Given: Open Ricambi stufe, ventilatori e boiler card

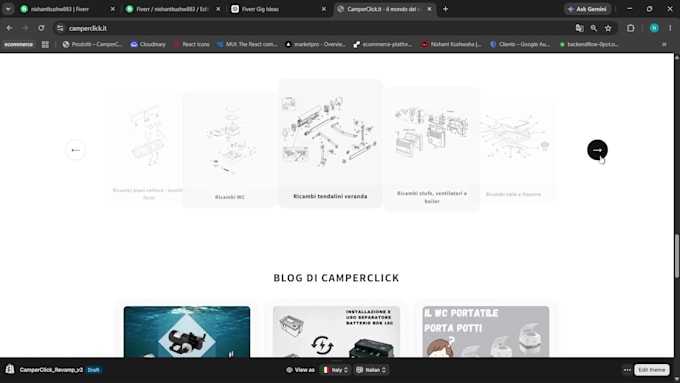Looking at the screenshot, I should pyautogui.click(x=432, y=149).
